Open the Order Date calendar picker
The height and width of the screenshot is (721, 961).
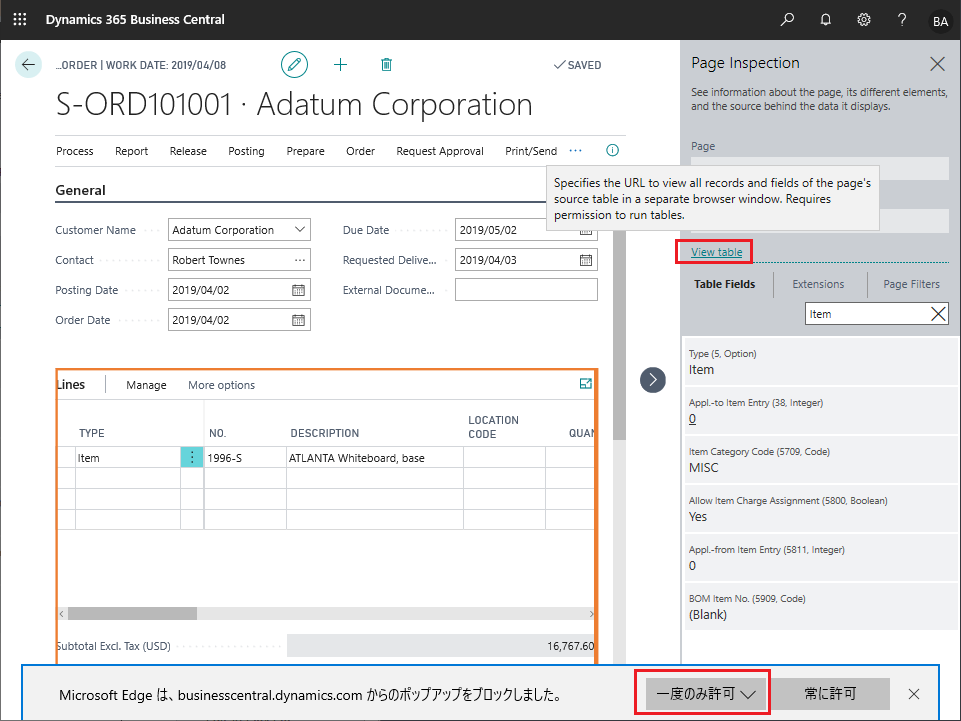coord(298,320)
